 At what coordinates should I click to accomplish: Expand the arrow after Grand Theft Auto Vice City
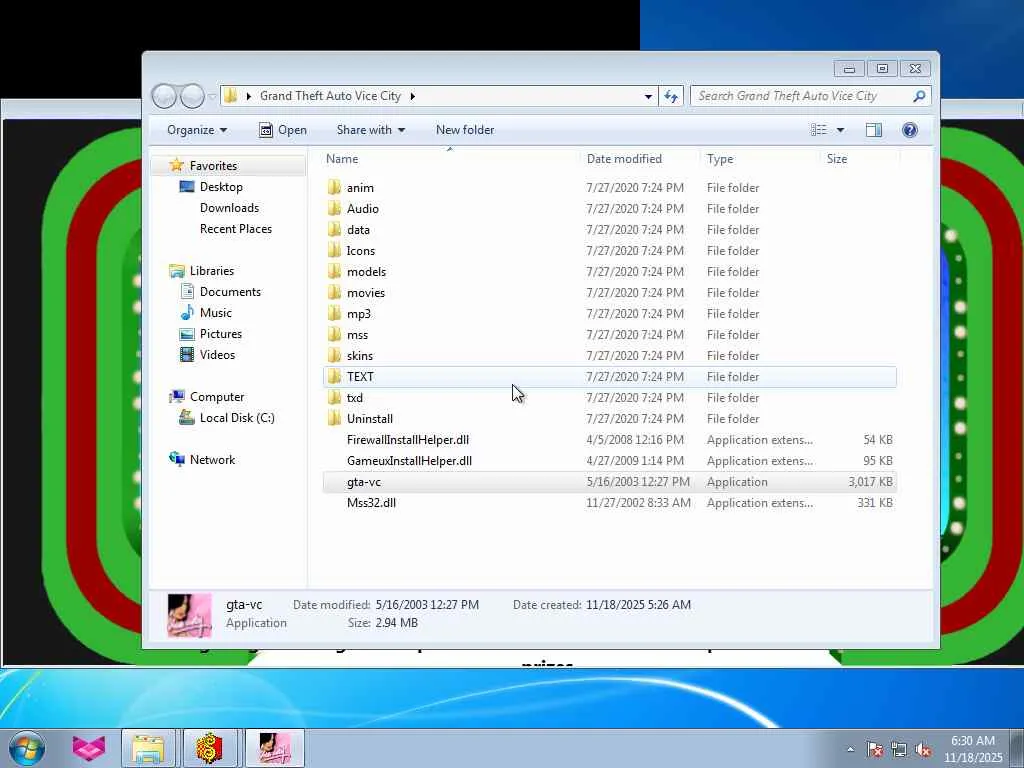[x=413, y=96]
